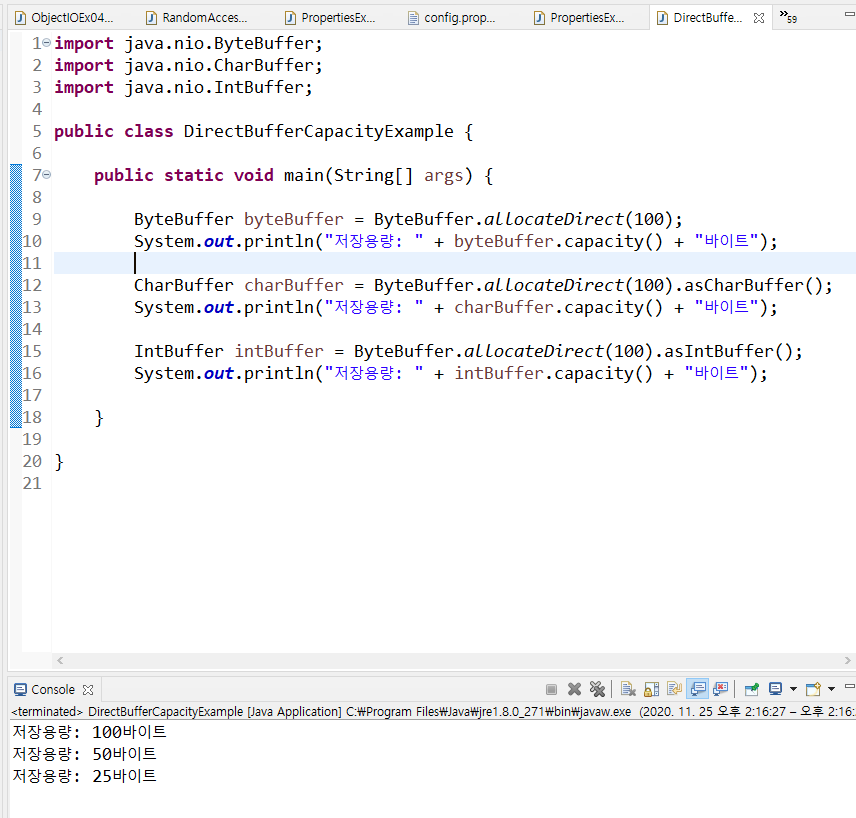Click console output '저장용량: 50바이트'
The width and height of the screenshot is (856, 818).
coord(85,754)
